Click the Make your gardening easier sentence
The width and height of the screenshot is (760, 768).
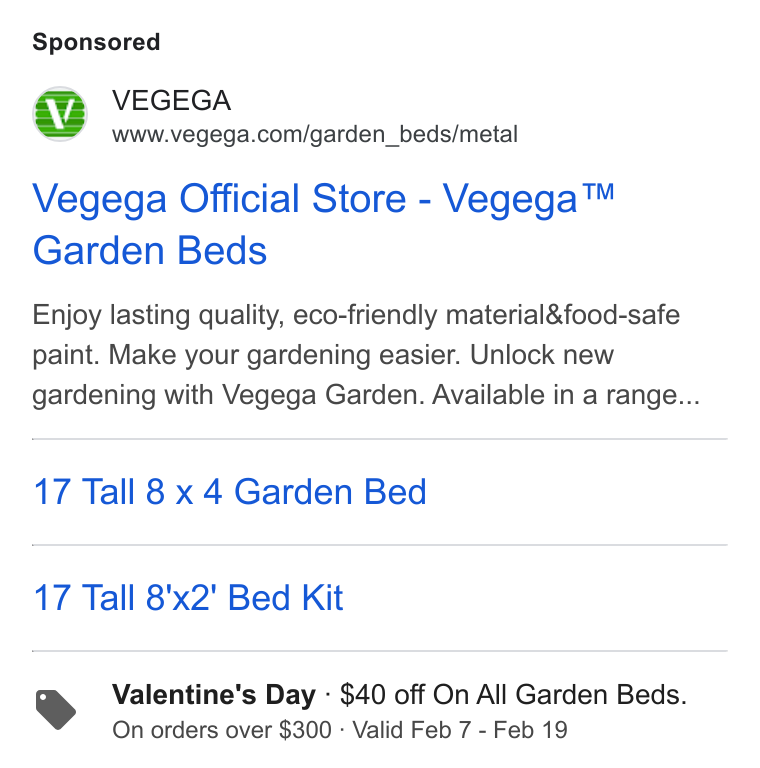[285, 355]
